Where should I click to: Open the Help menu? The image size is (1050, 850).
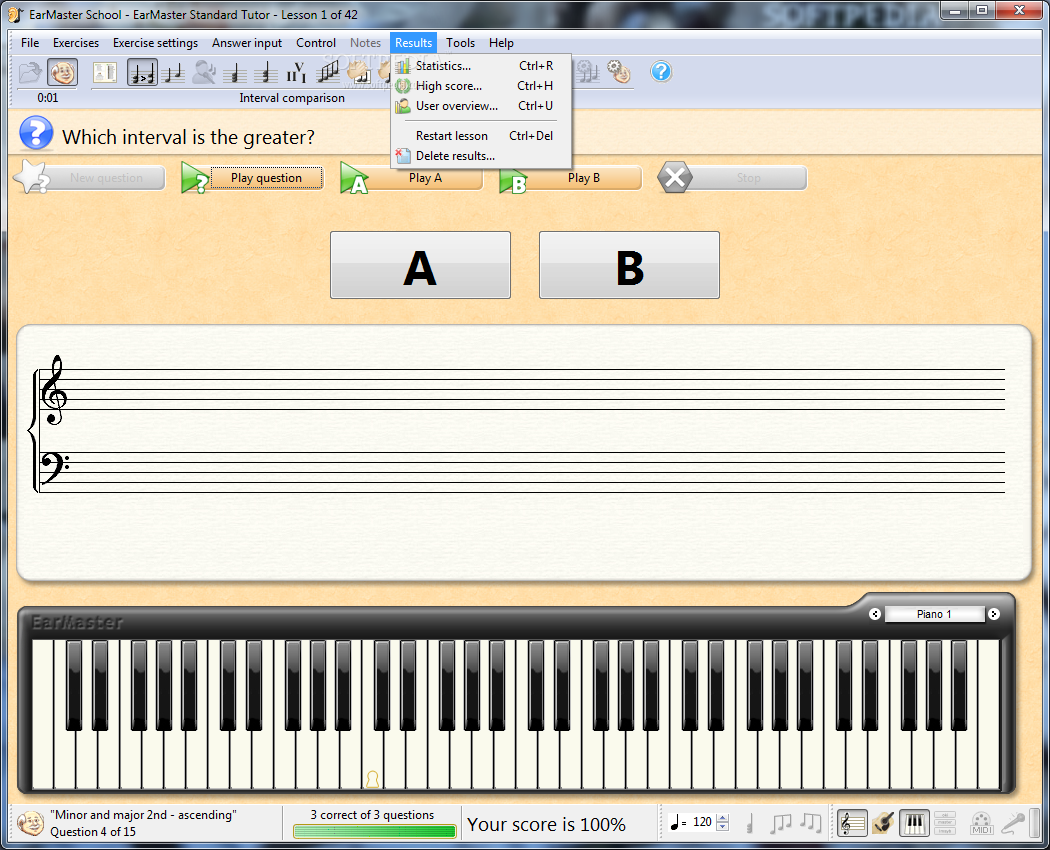pyautogui.click(x=501, y=43)
